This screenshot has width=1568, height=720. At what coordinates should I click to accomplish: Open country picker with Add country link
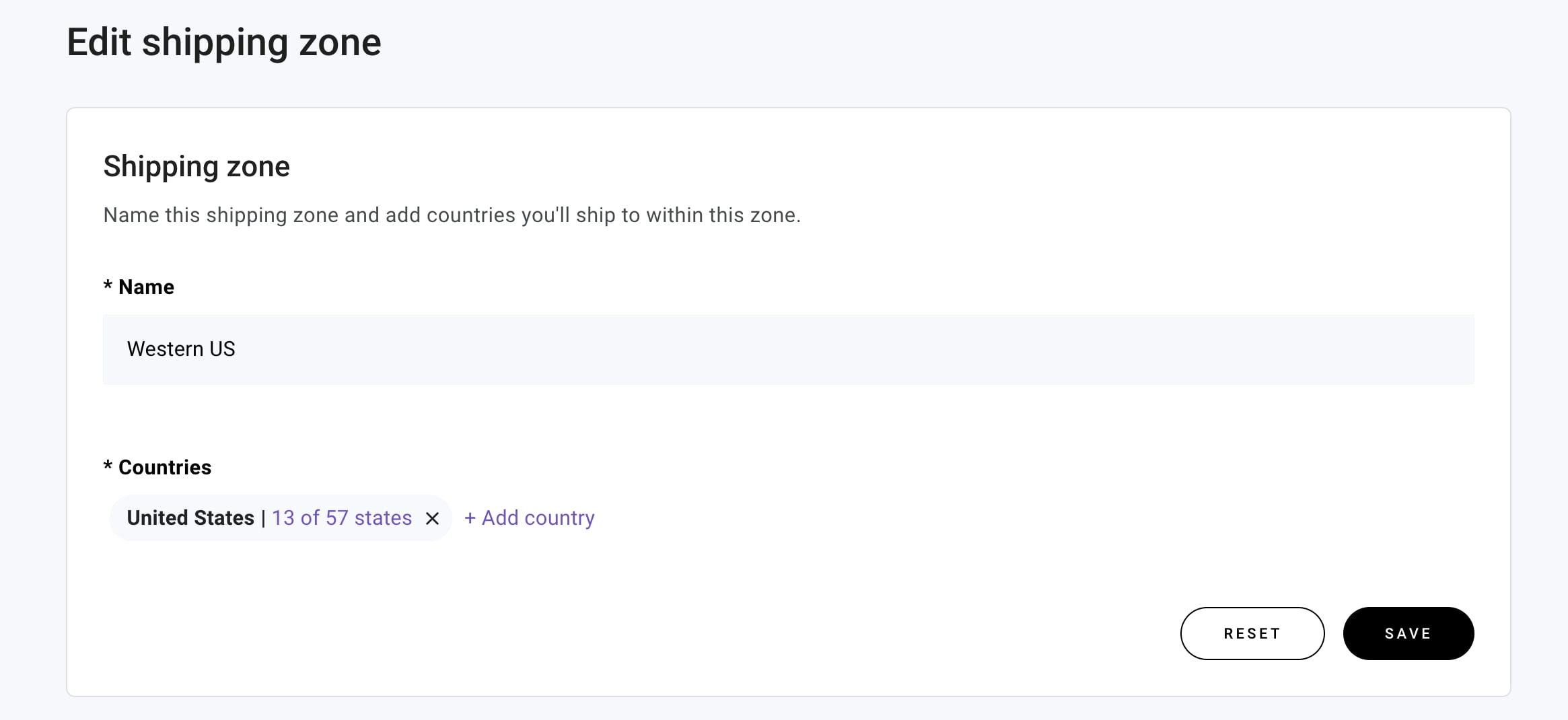point(529,517)
